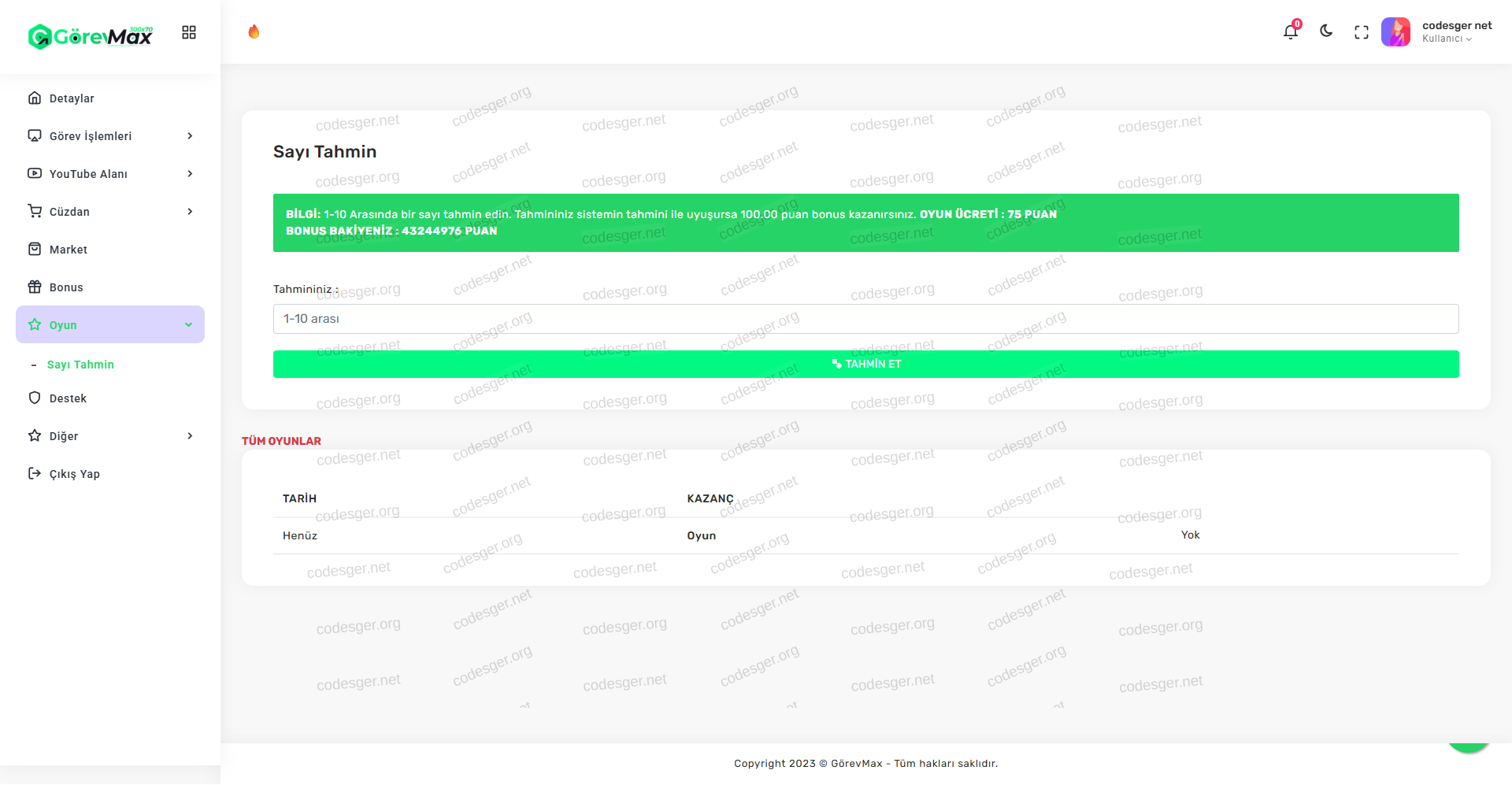Click the Çıkış Yap logout icon
This screenshot has width=1512, height=785.
point(35,474)
